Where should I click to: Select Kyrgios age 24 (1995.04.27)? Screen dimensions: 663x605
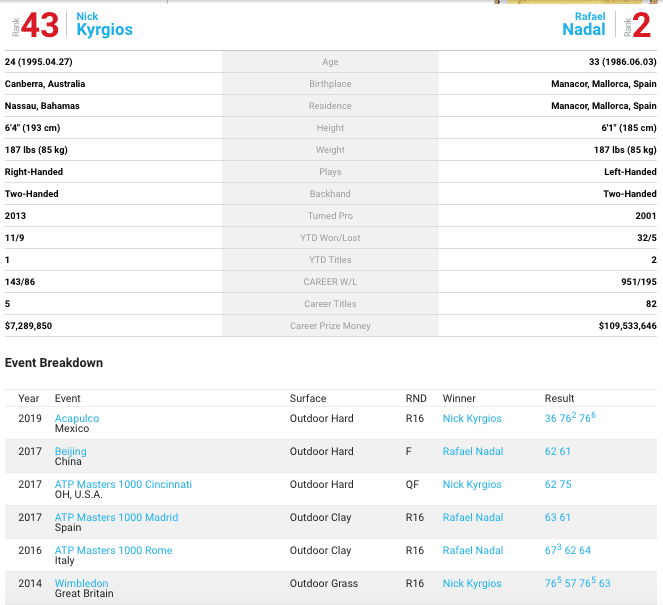[38, 62]
